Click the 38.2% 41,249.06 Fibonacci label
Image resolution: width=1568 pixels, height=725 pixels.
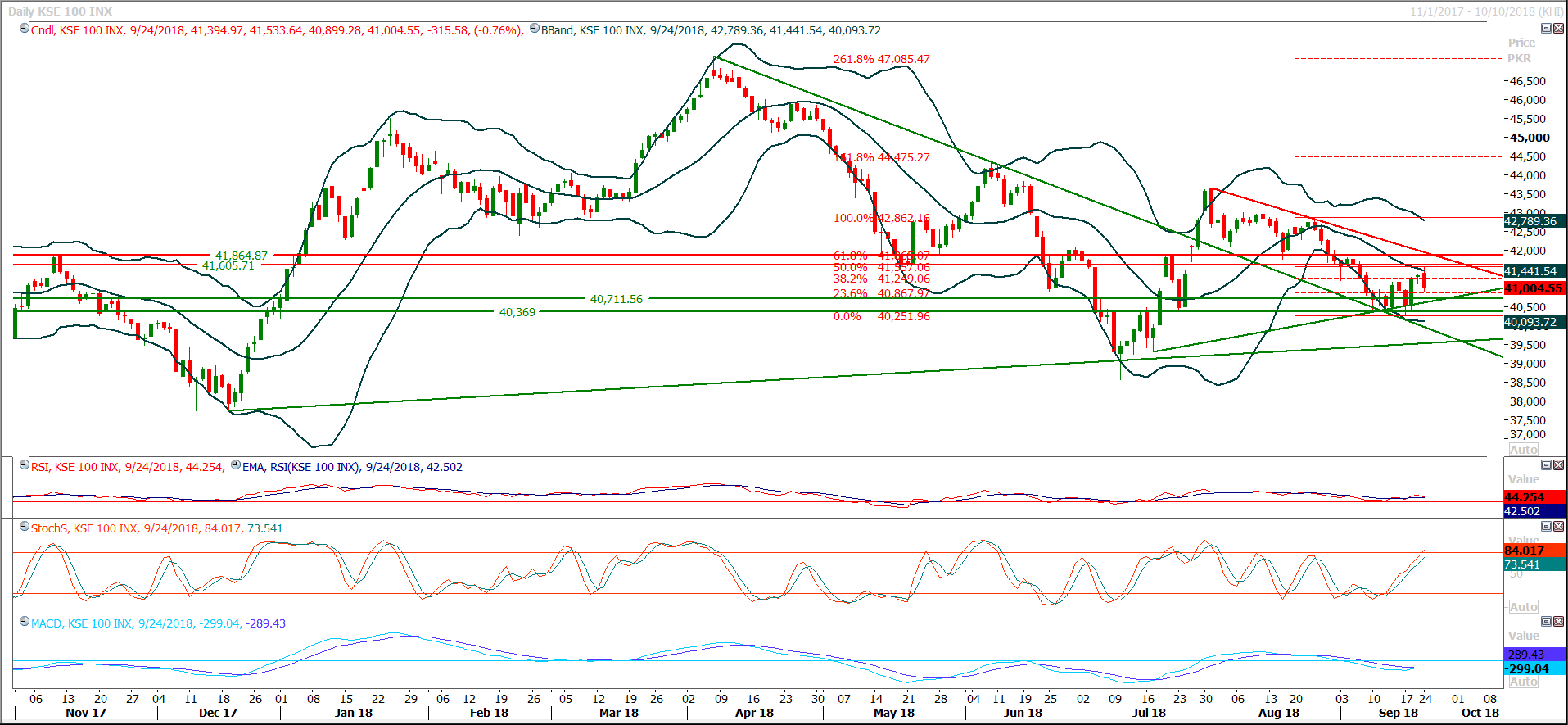882,279
